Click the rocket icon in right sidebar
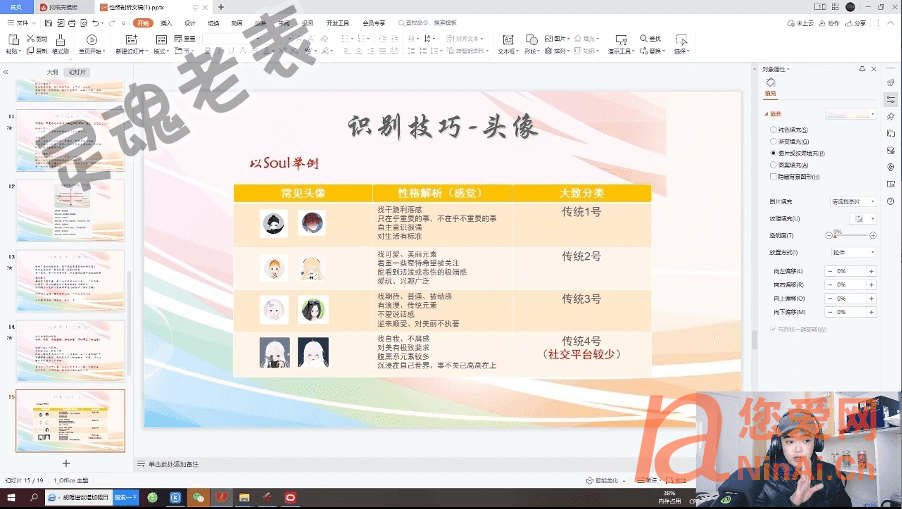The image size is (902, 509). (890, 83)
